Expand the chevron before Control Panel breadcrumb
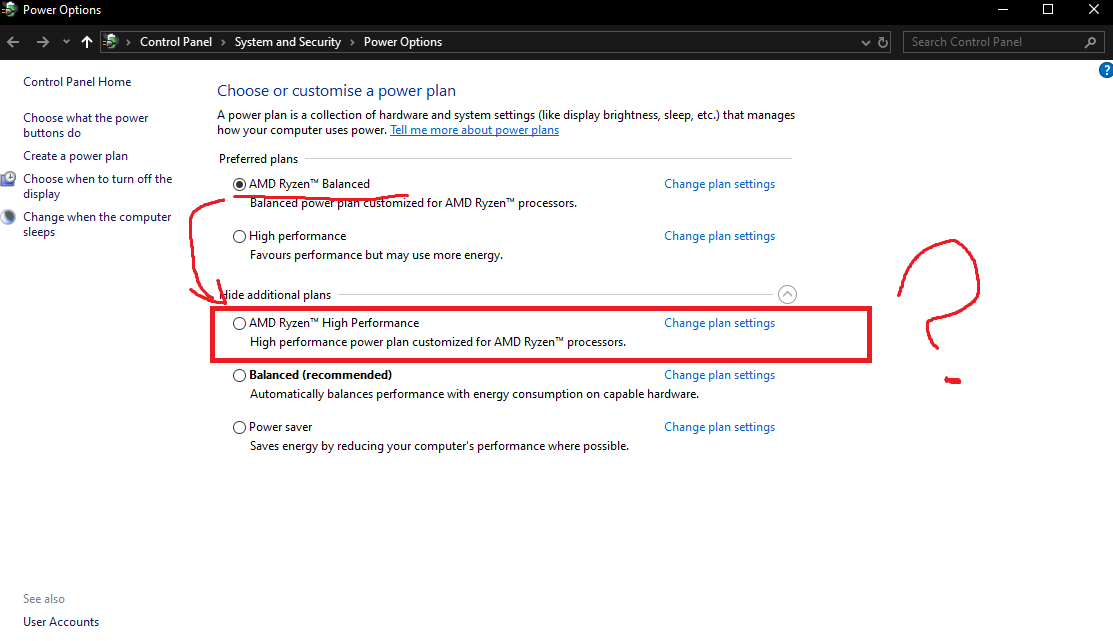Viewport: 1113px width, 641px height. 128,43
